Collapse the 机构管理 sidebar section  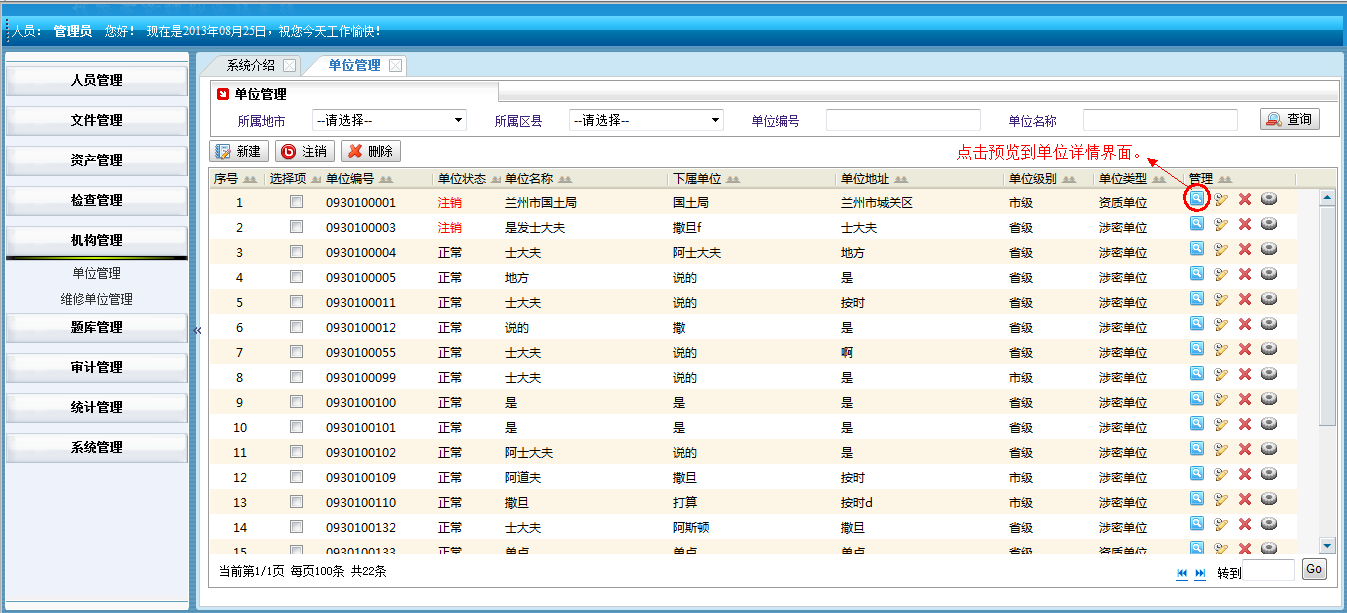click(97, 240)
